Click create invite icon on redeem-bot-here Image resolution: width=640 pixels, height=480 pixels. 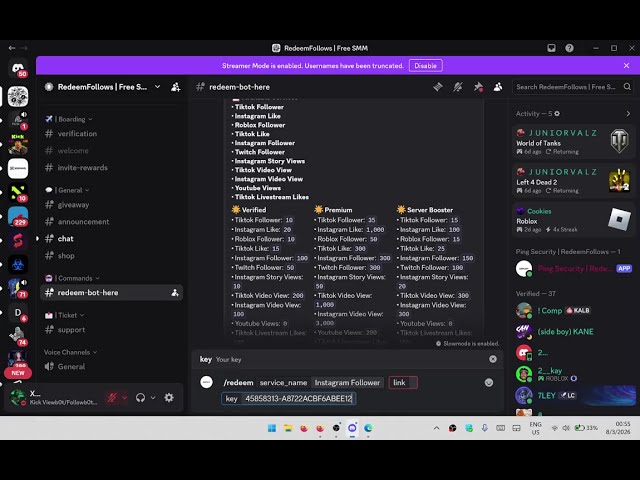click(x=175, y=293)
